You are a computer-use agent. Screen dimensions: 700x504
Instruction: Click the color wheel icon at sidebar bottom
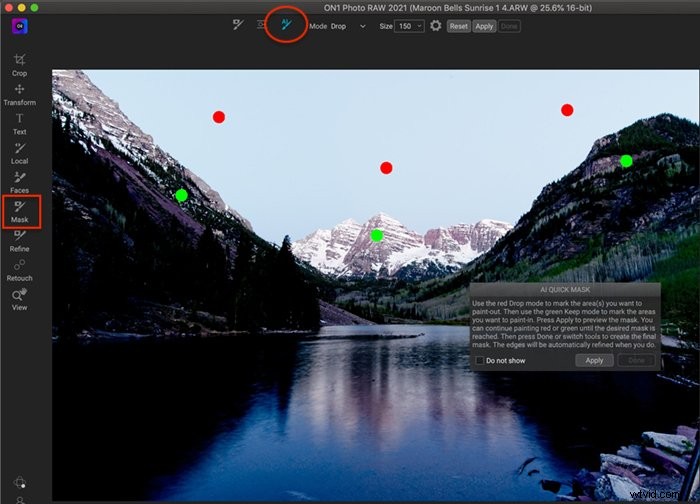[x=20, y=482]
